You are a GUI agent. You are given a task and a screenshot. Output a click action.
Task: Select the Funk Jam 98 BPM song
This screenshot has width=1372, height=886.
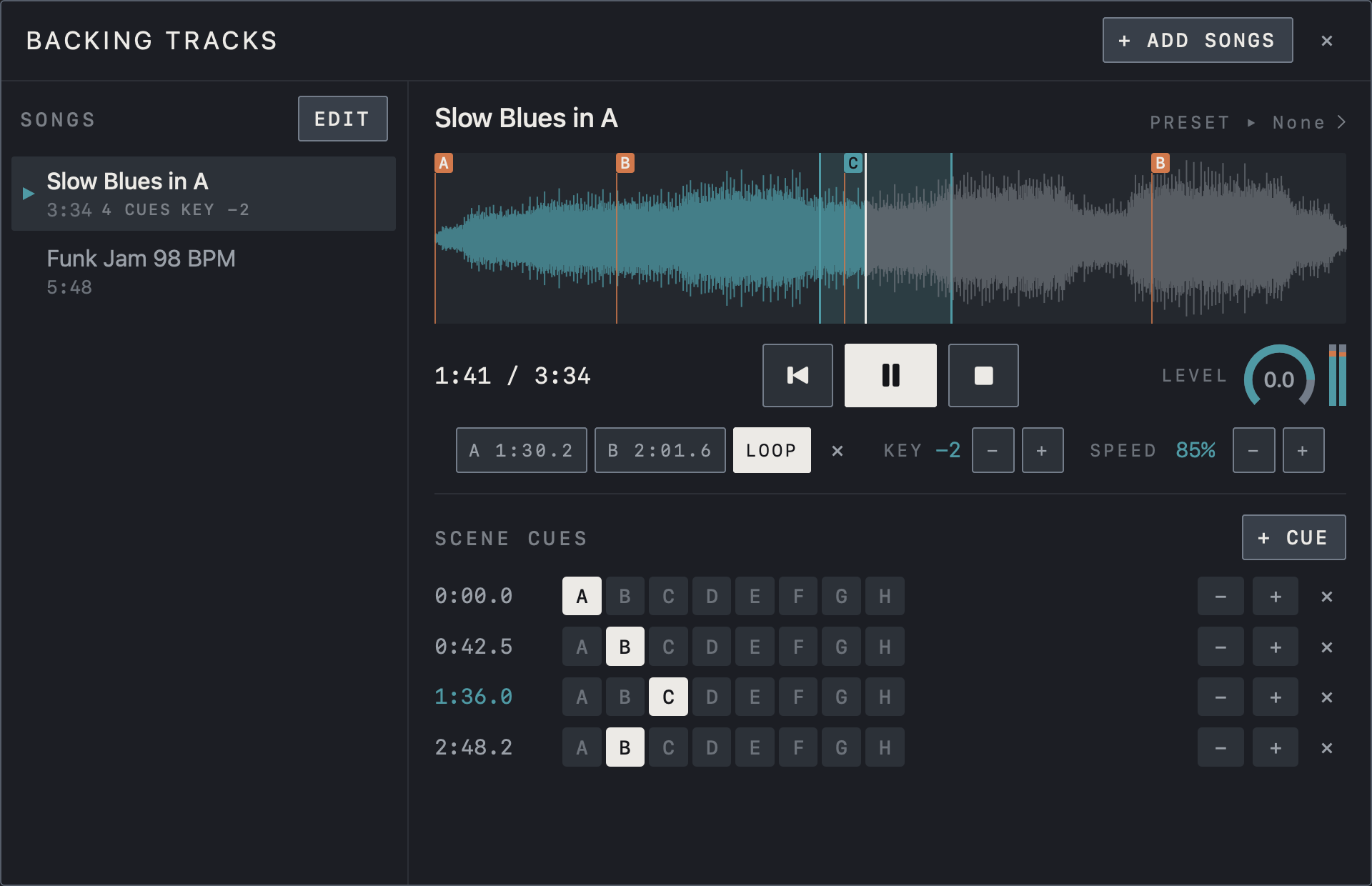204,272
